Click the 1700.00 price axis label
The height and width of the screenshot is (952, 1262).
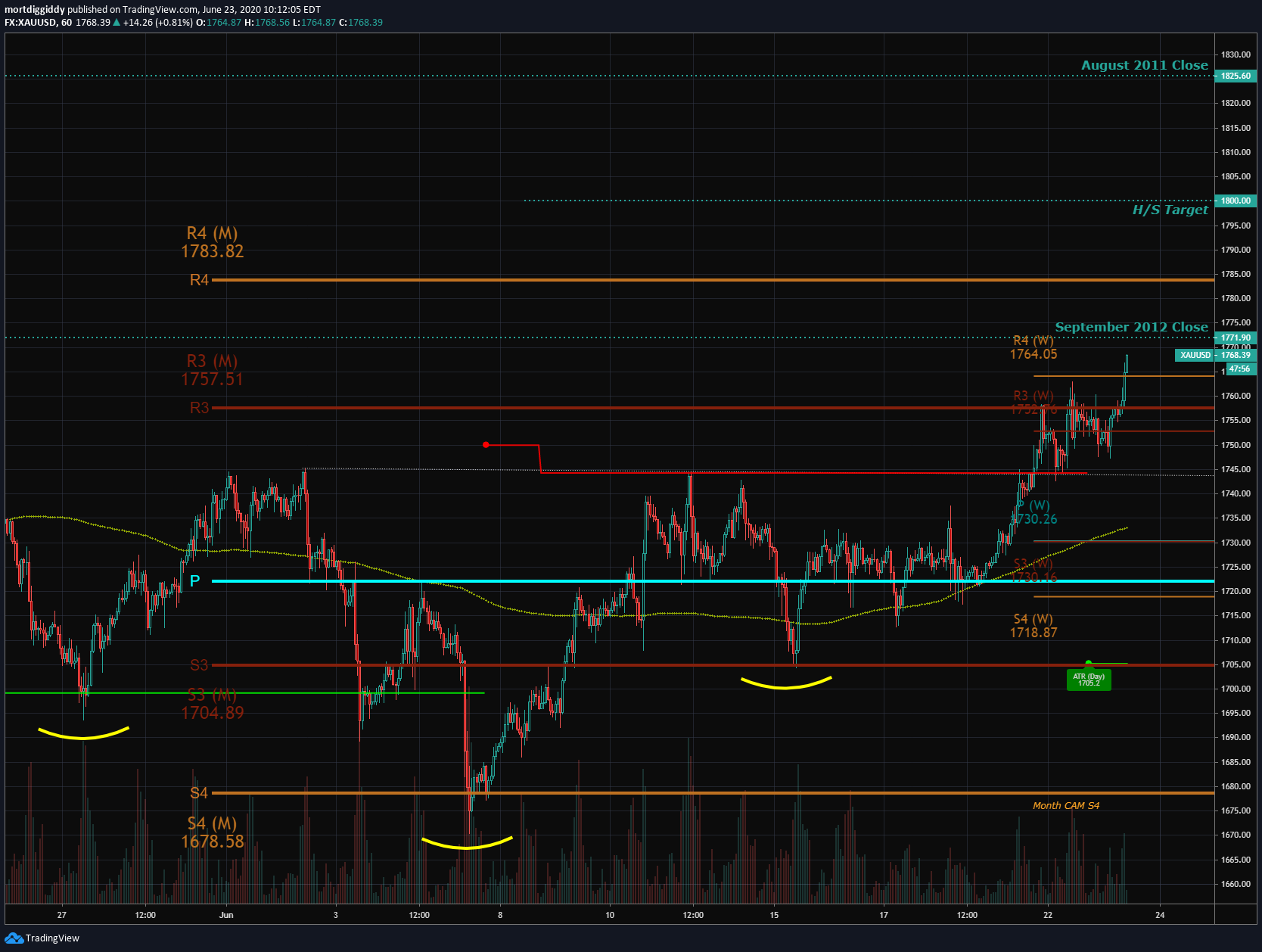[x=1236, y=689]
